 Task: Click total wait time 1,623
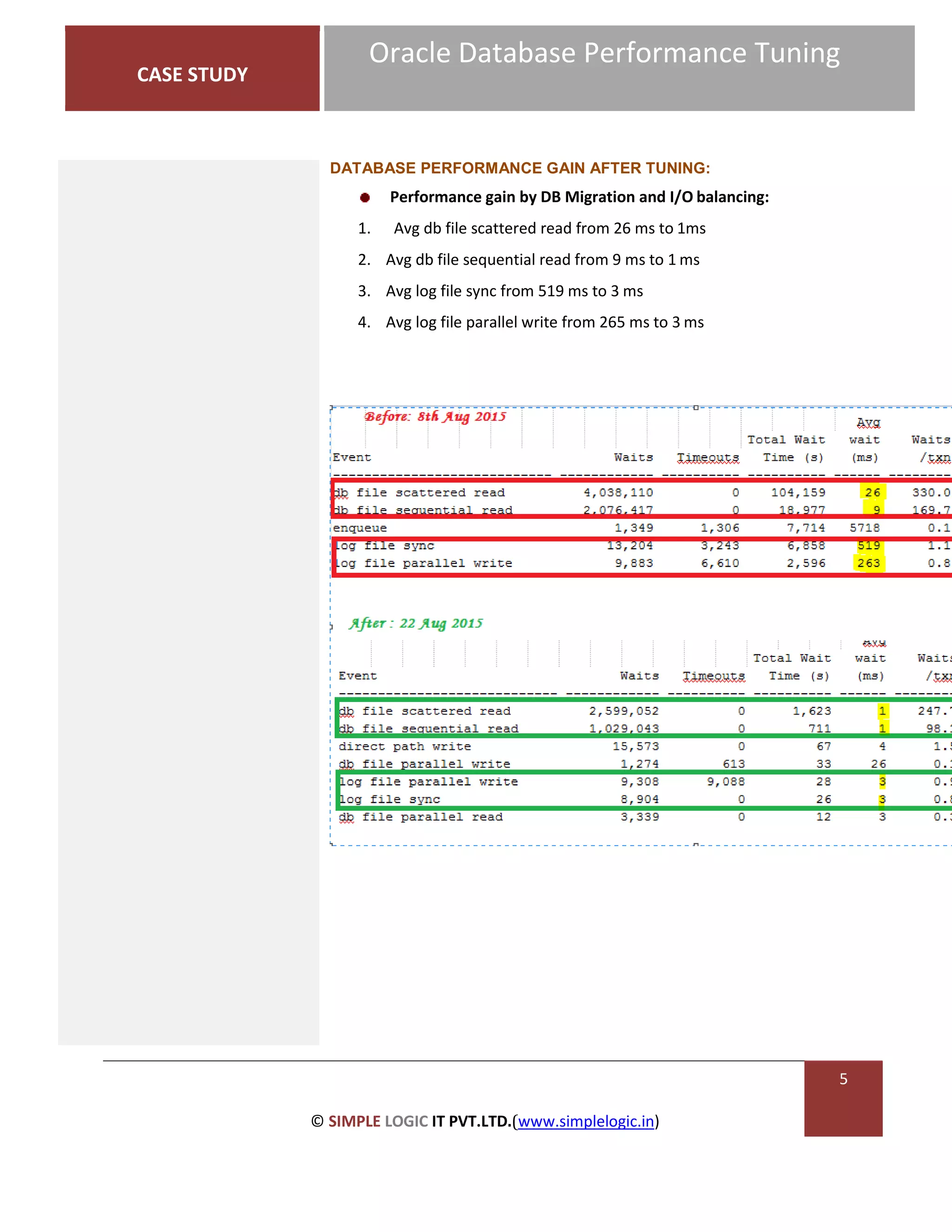[x=812, y=711]
